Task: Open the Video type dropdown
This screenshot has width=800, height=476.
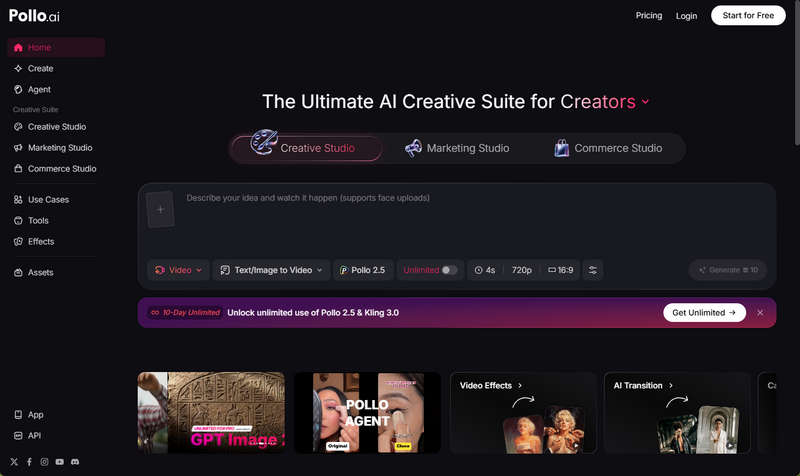Action: click(x=178, y=270)
